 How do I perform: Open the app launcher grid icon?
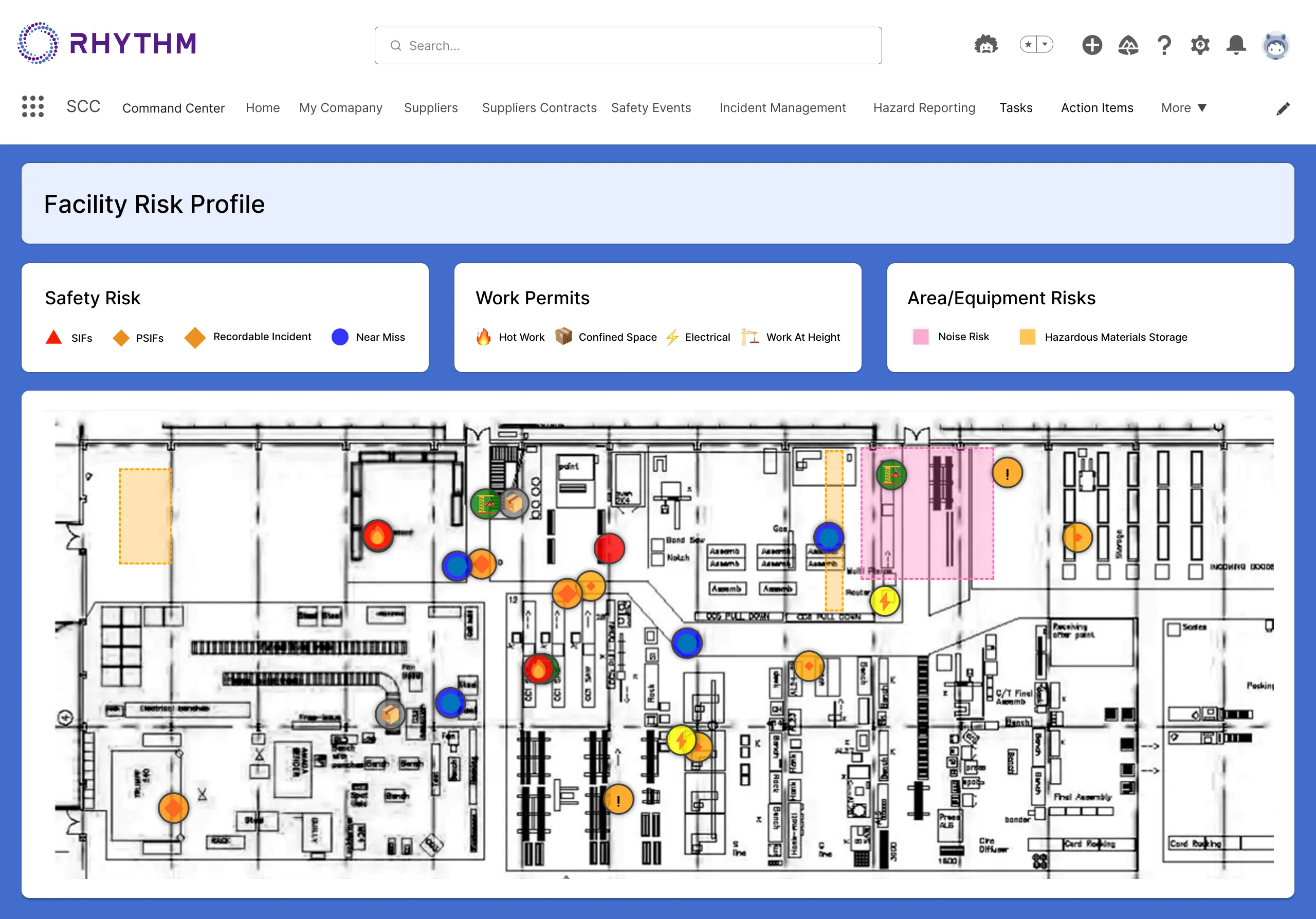(33, 107)
